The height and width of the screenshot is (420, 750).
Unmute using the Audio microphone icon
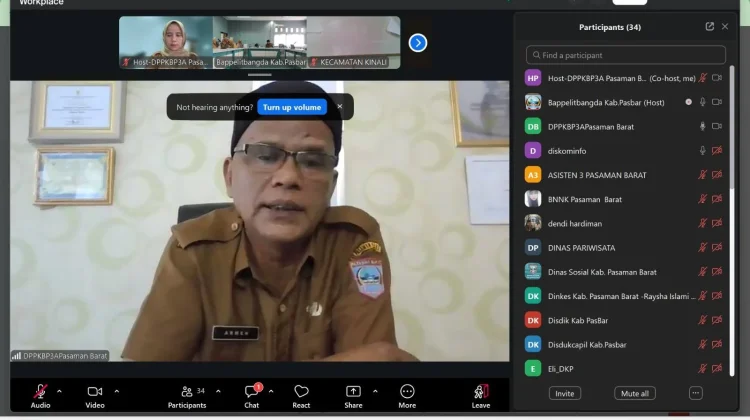tap(40, 392)
